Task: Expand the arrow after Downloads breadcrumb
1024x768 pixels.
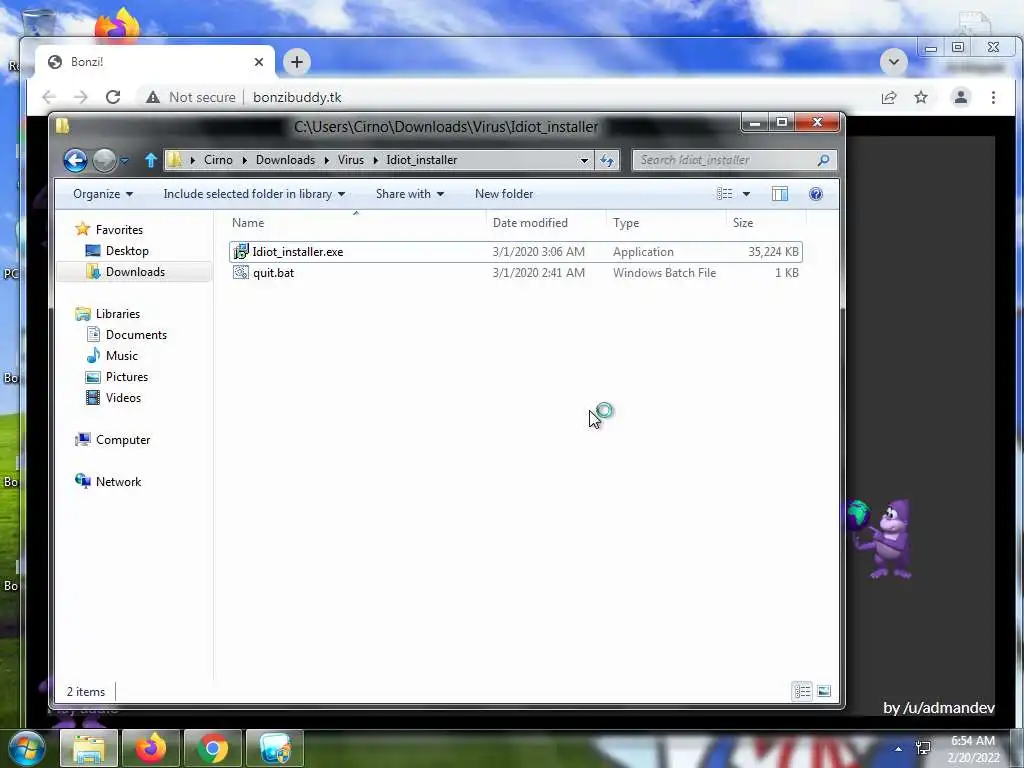Action: (327, 160)
